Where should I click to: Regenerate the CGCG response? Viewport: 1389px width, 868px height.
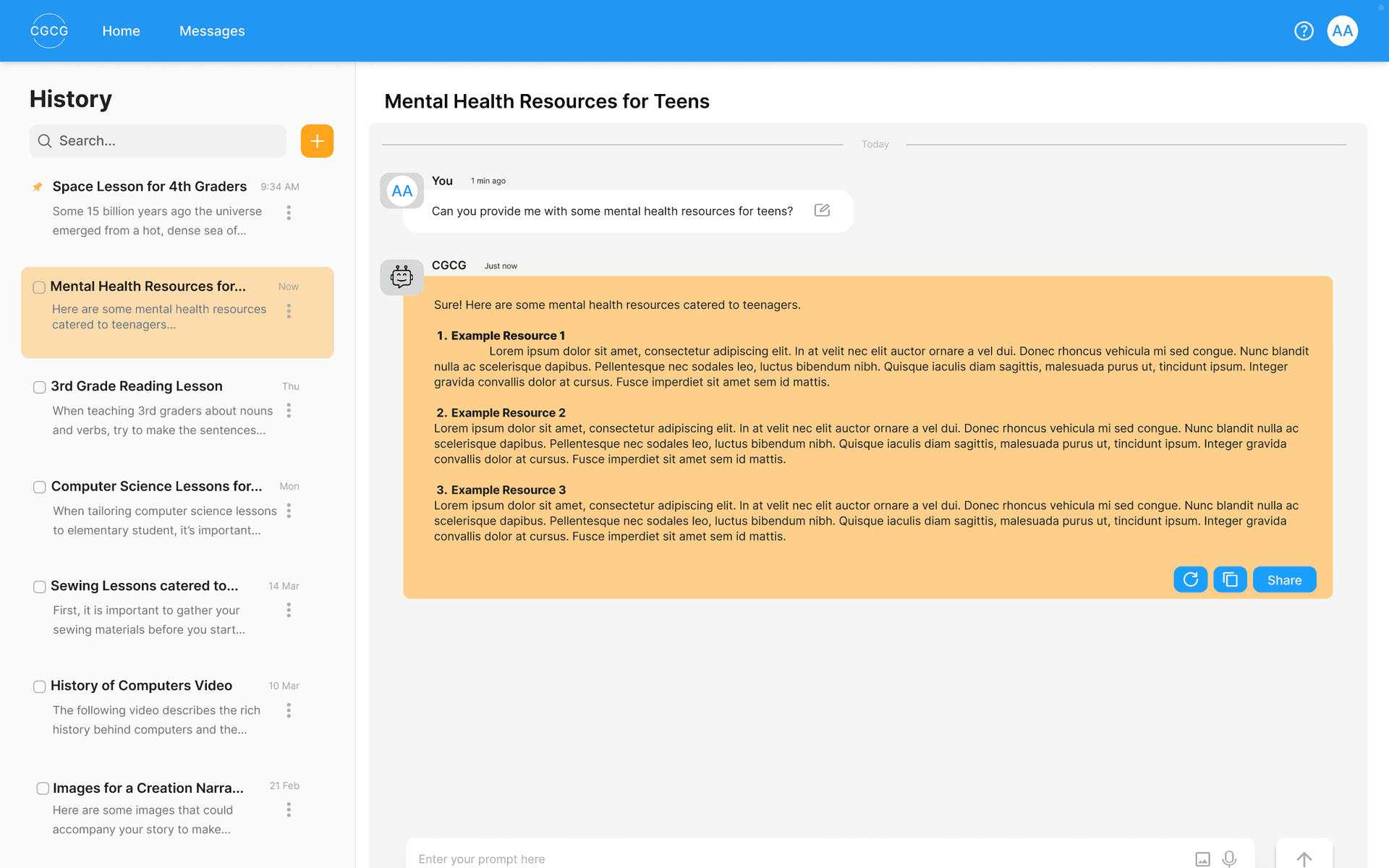coord(1190,579)
